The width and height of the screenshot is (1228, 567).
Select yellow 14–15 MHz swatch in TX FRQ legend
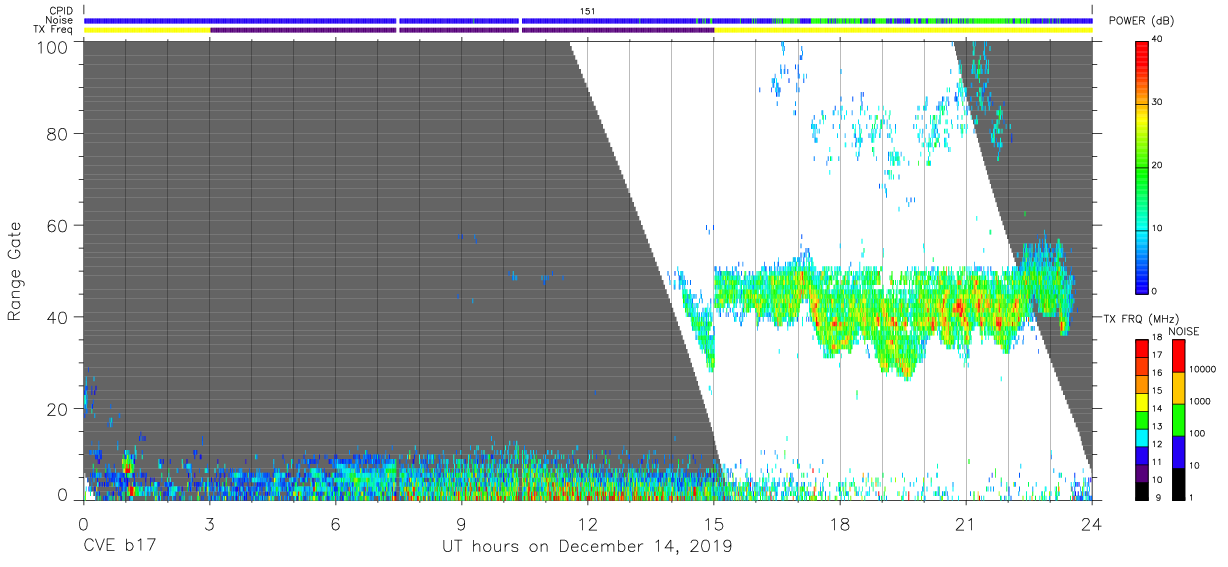pyautogui.click(x=1142, y=401)
